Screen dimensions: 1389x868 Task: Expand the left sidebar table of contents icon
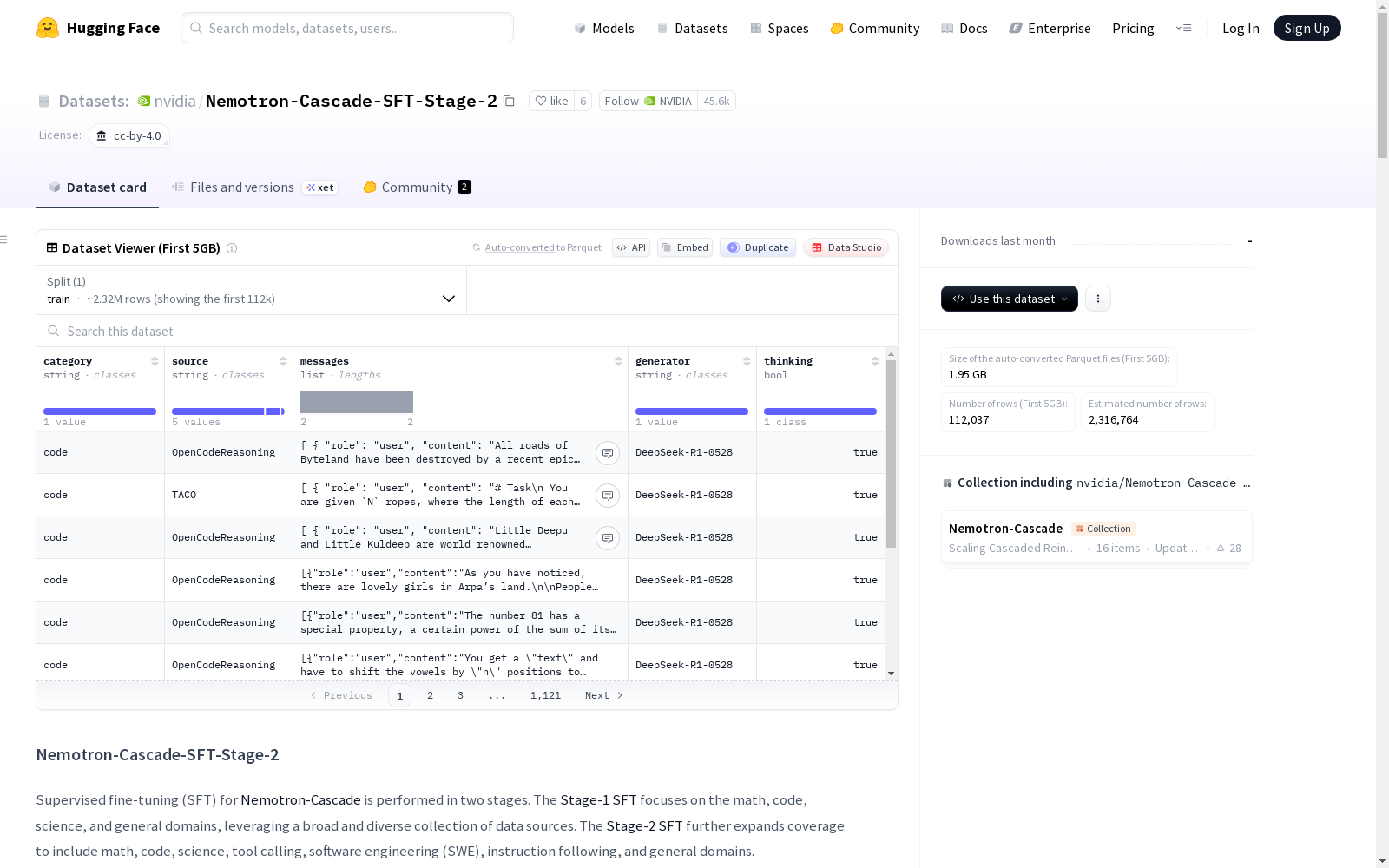pyautogui.click(x=4, y=240)
